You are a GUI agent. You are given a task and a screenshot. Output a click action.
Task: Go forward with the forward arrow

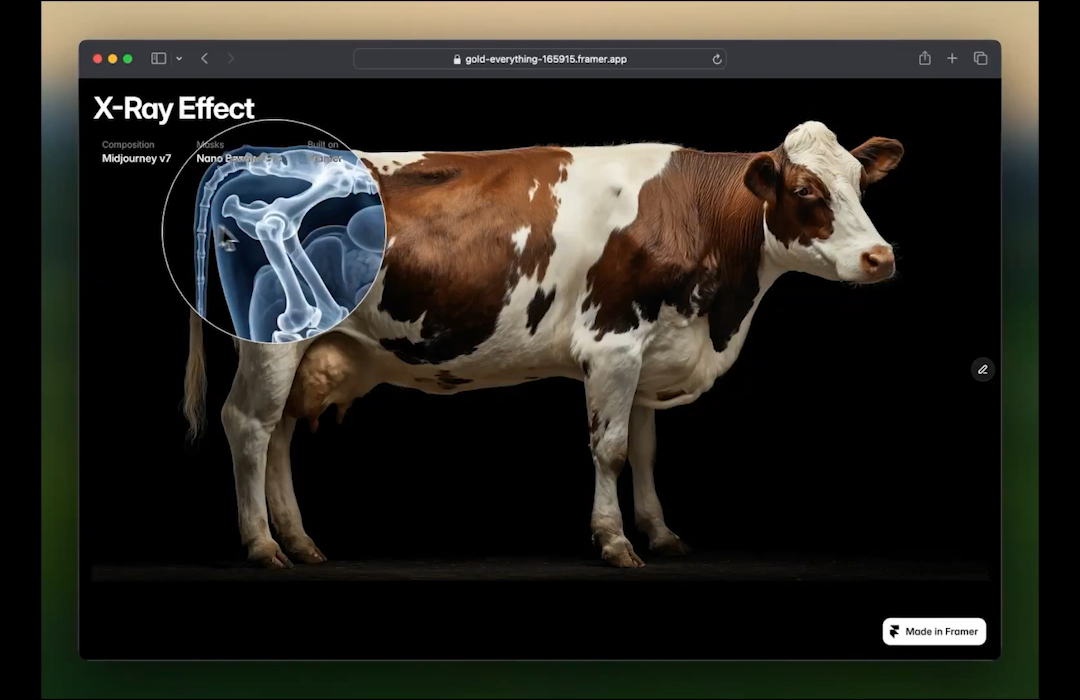[231, 59]
